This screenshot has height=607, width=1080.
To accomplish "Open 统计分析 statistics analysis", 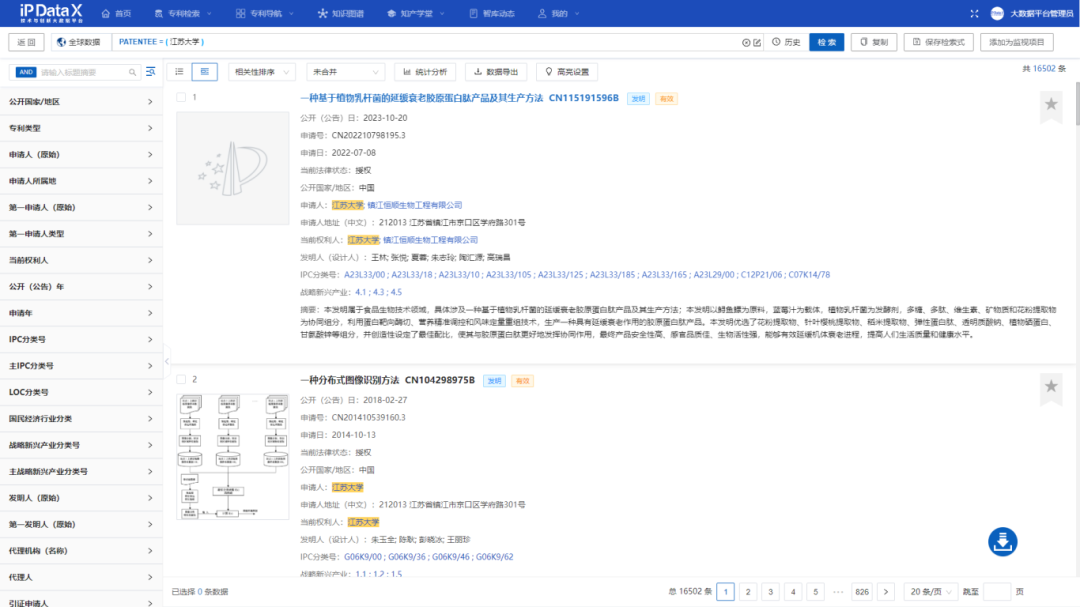I will [x=425, y=72].
